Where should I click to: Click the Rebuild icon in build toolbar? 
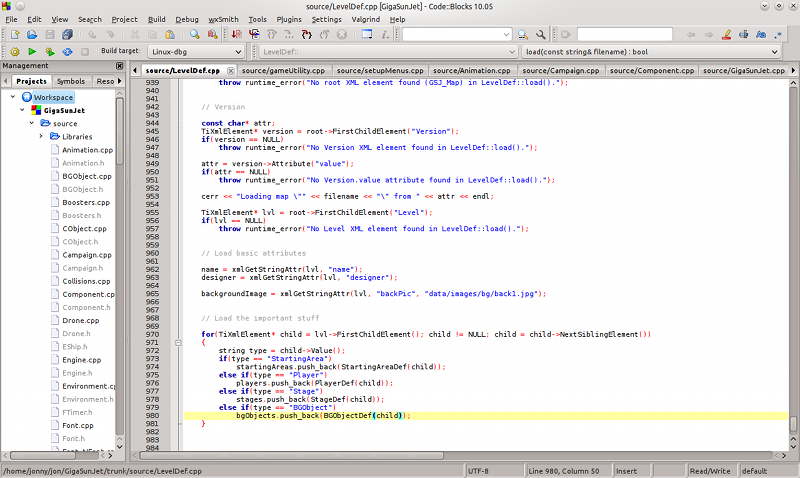coord(66,51)
